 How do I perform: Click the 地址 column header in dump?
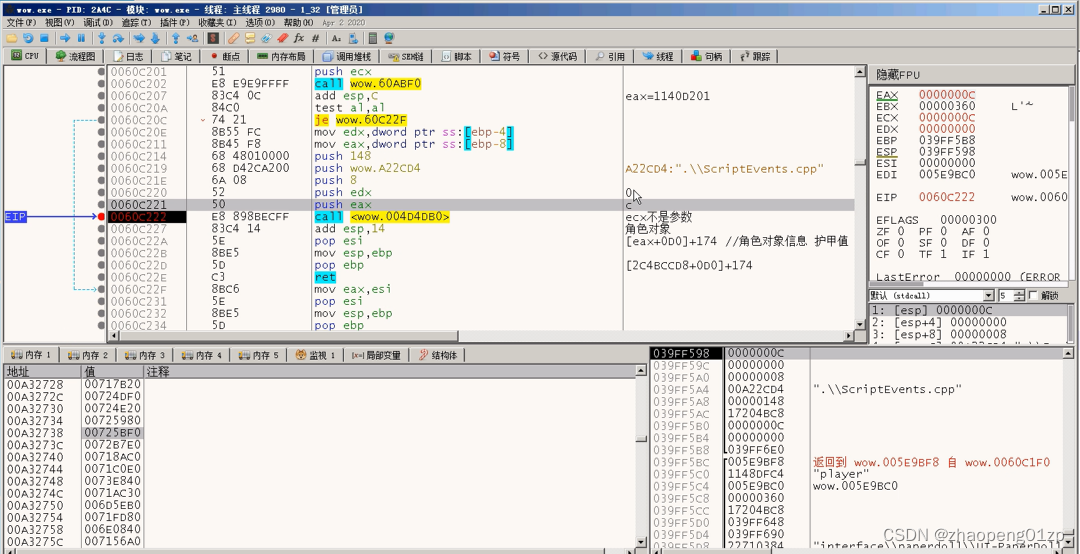pos(43,371)
